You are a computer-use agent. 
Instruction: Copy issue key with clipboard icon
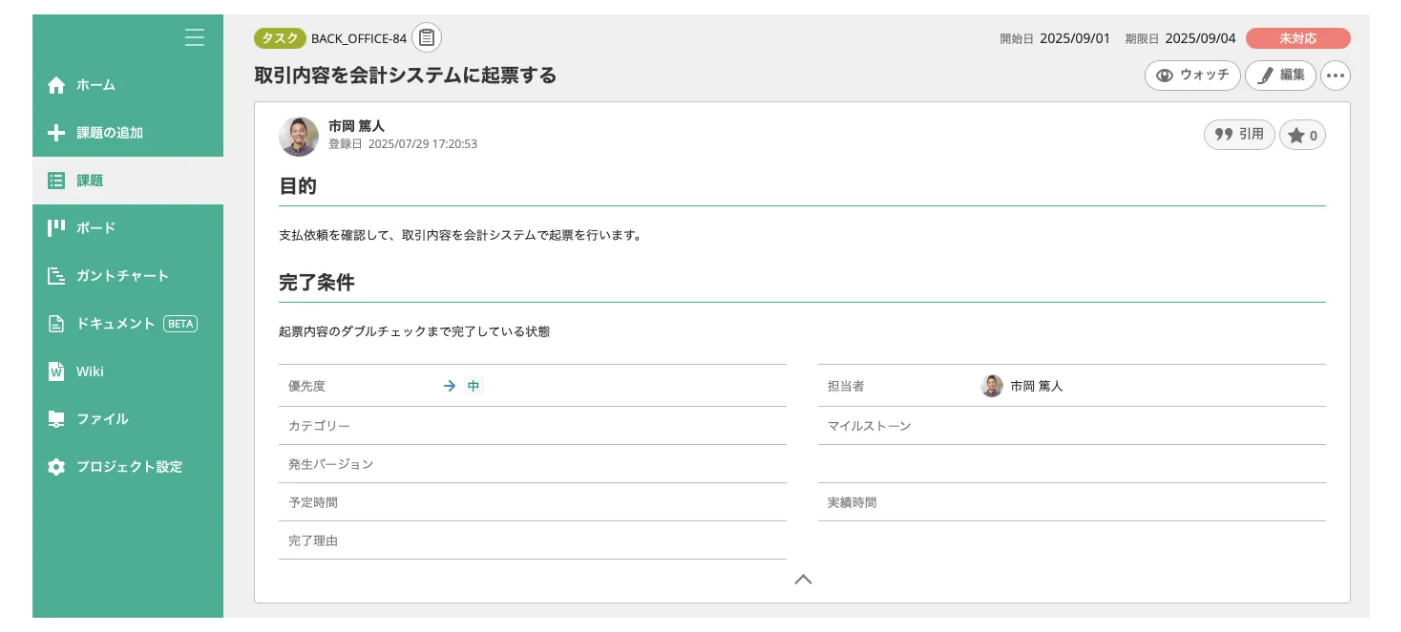[x=427, y=38]
